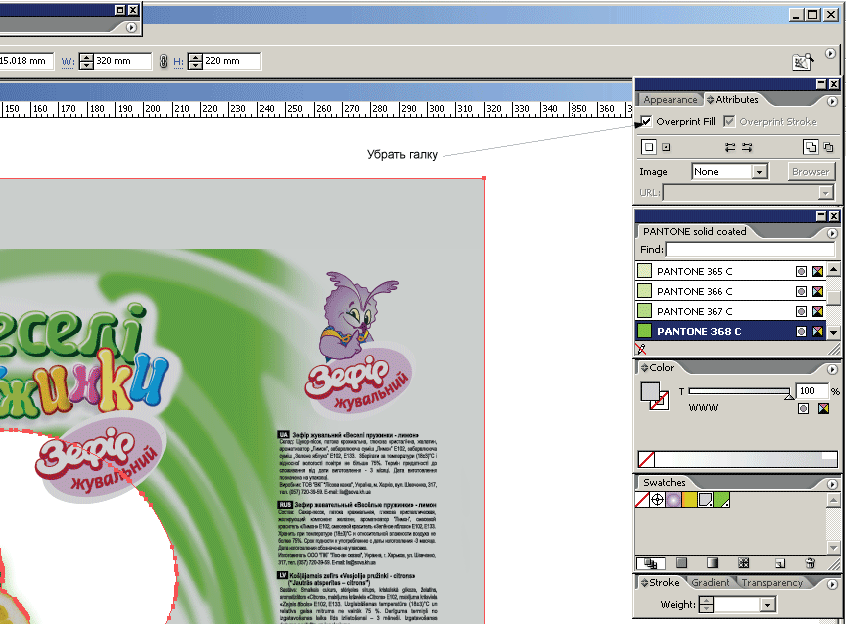Toggle the dimmed Overprint Stroke checkbox
Screen dimensions: 846x624
[x=729, y=122]
